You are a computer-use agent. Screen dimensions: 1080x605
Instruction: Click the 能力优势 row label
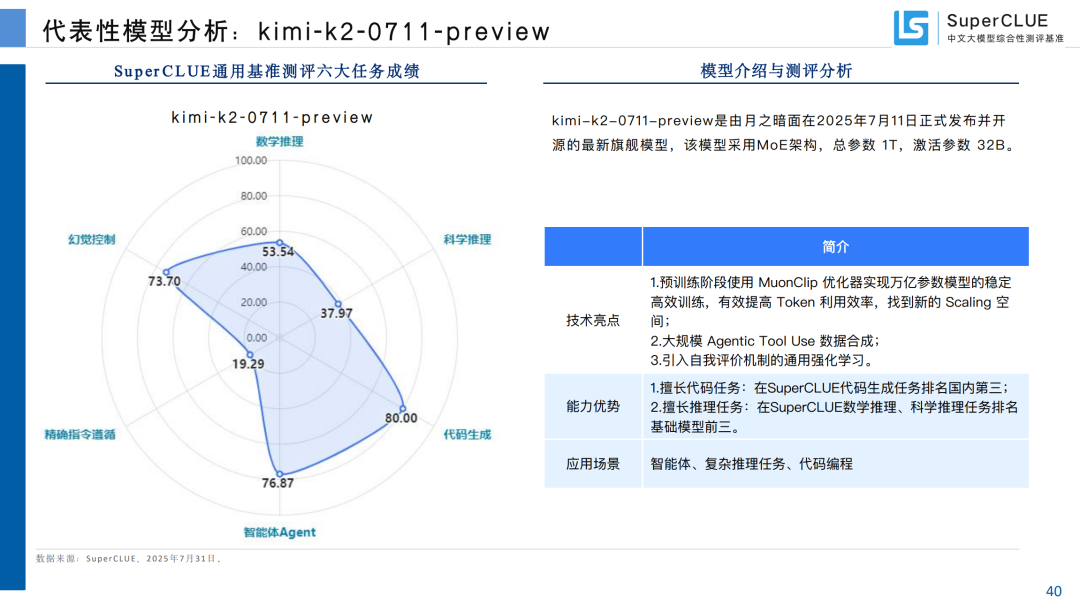tap(593, 407)
